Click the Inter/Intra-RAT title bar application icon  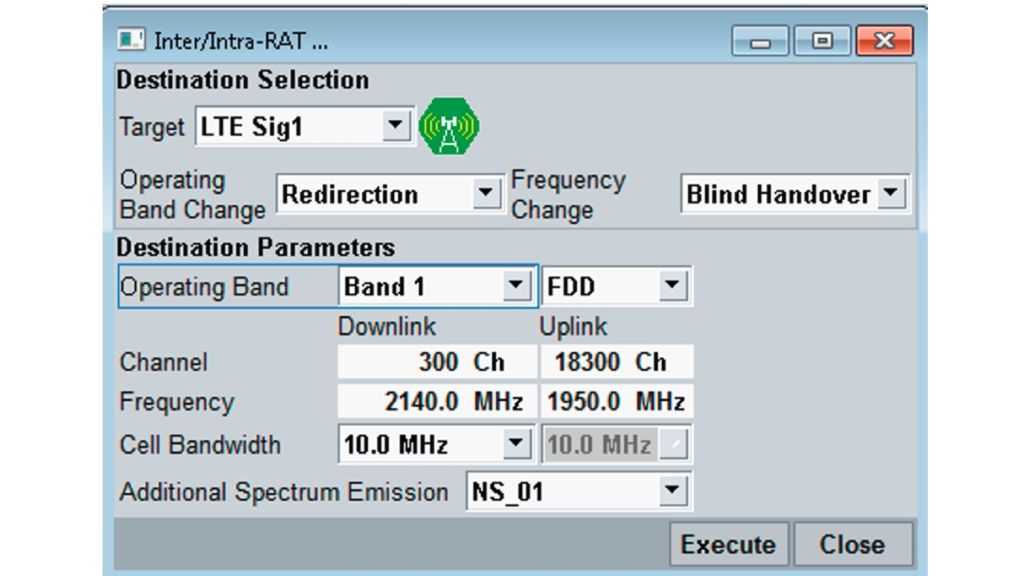(130, 39)
